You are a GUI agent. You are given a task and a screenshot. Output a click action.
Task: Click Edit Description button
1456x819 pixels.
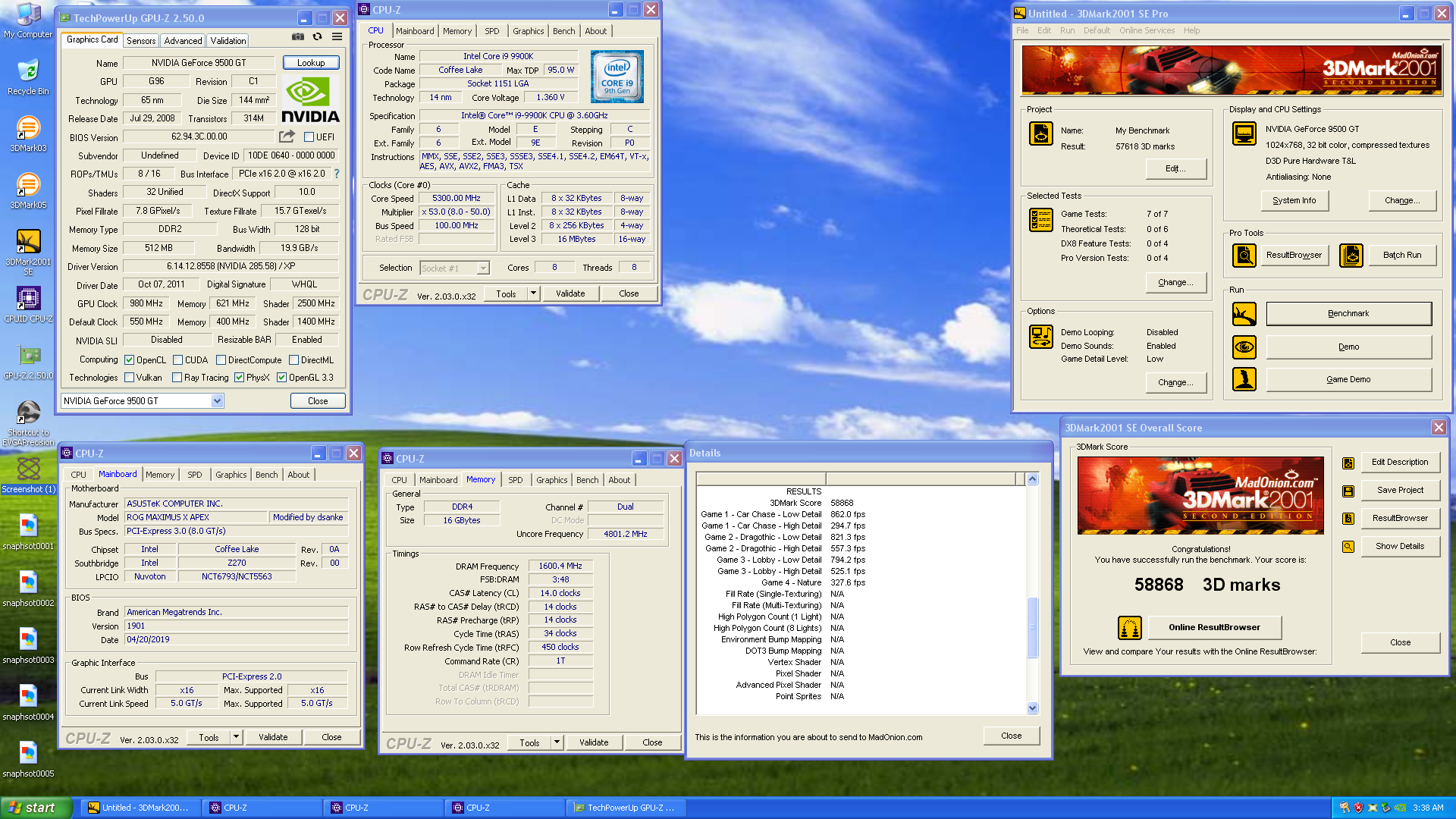(x=1400, y=463)
